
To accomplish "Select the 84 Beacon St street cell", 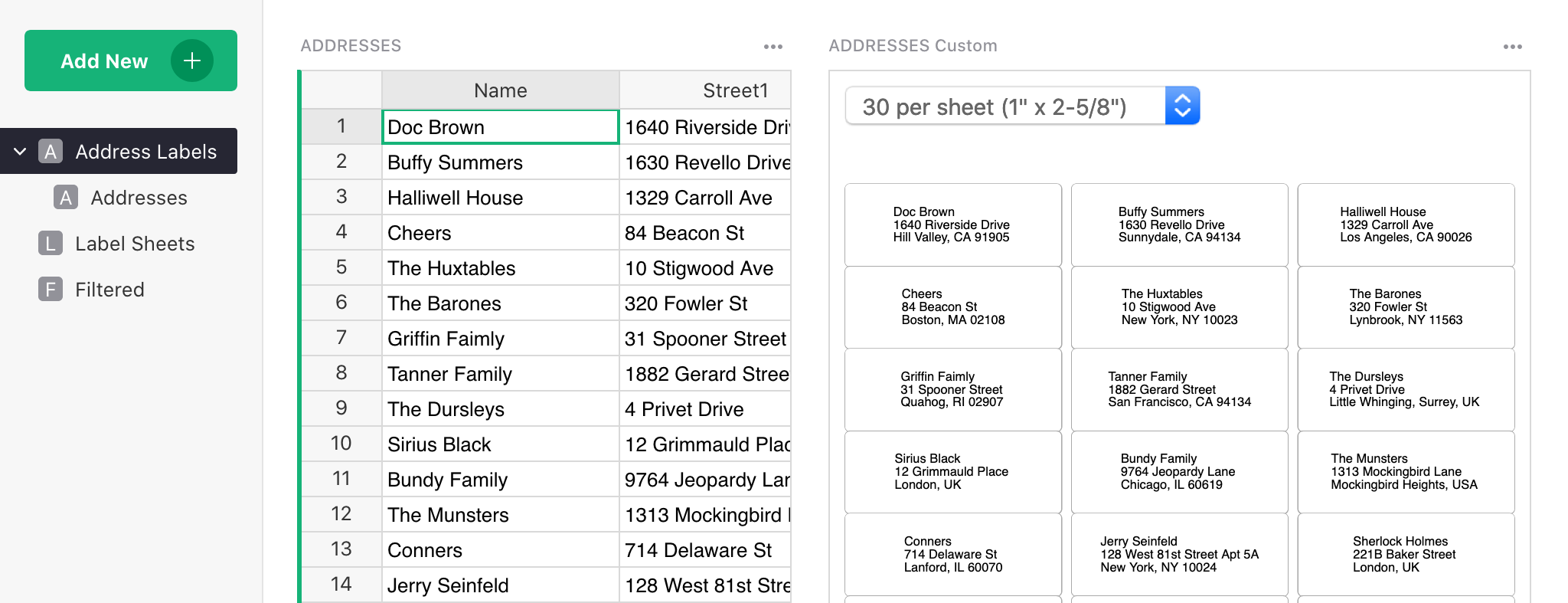I will (705, 232).
